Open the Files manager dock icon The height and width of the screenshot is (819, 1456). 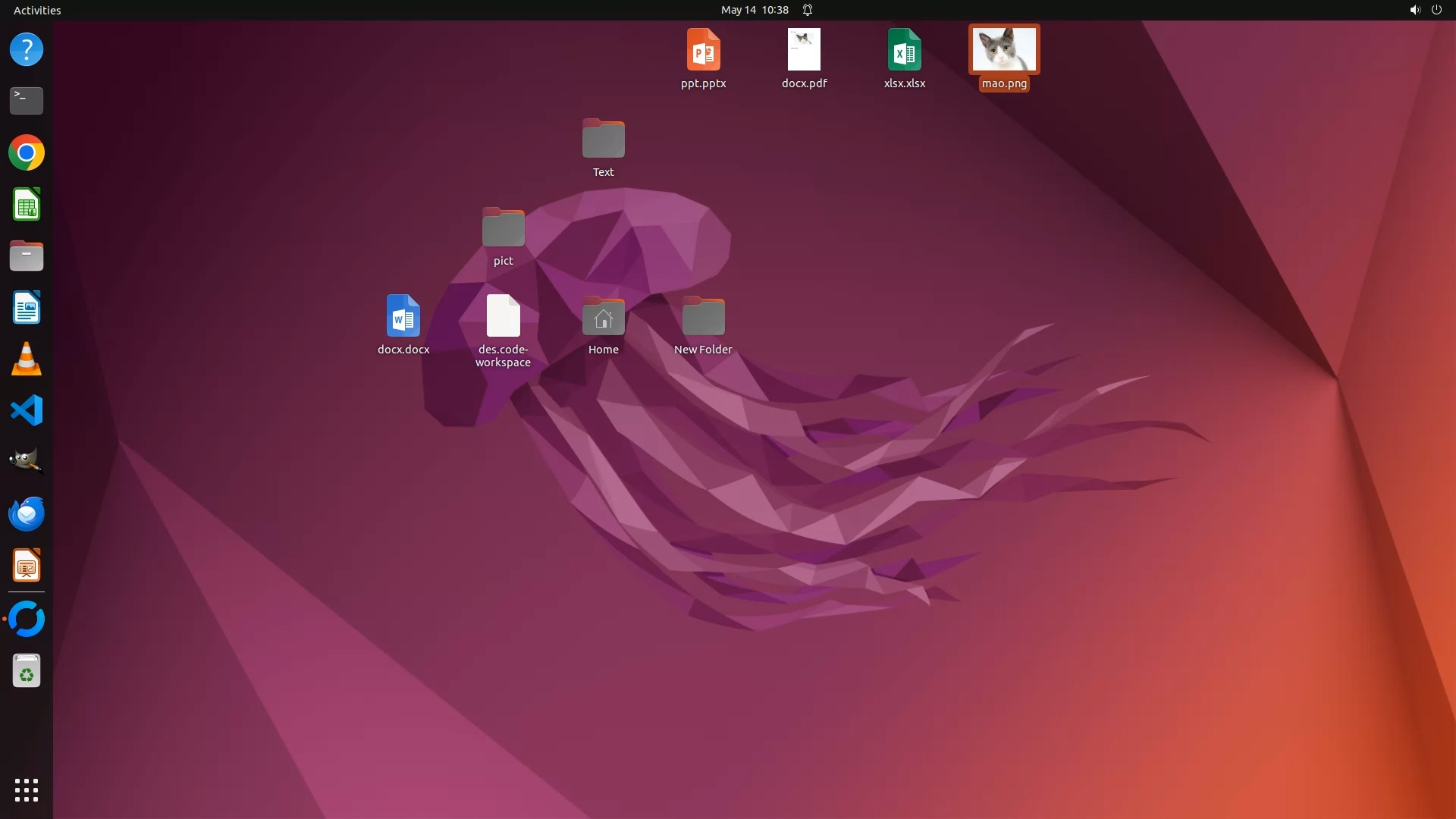27,256
